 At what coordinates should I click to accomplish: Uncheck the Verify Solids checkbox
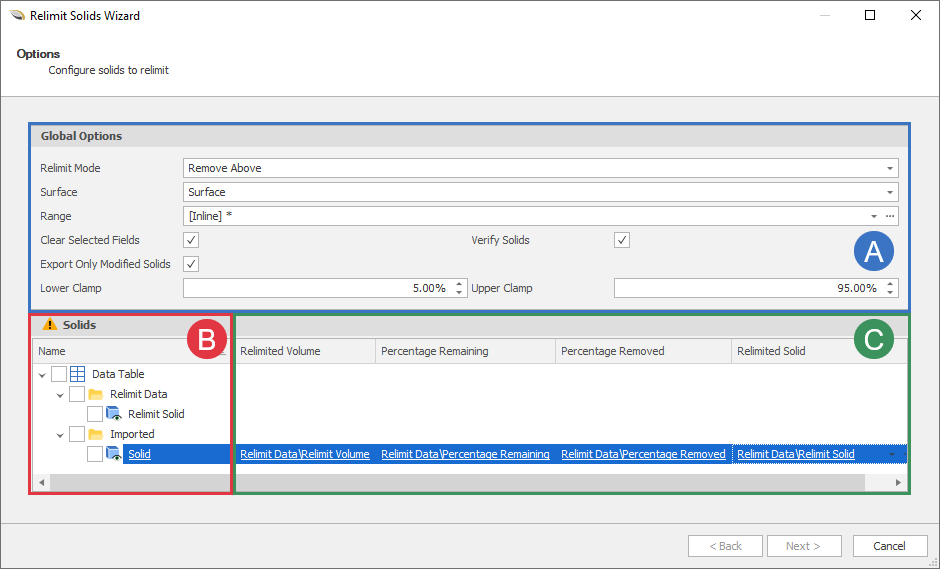[x=622, y=240]
